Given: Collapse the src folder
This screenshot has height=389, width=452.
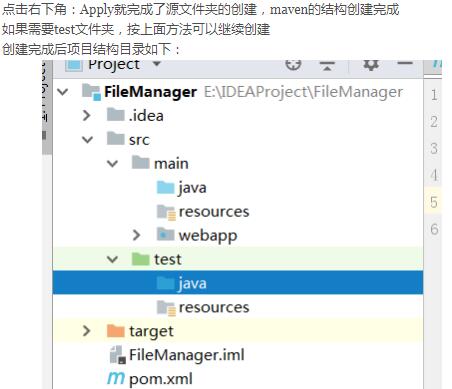Looking at the screenshot, I should tap(87, 139).
